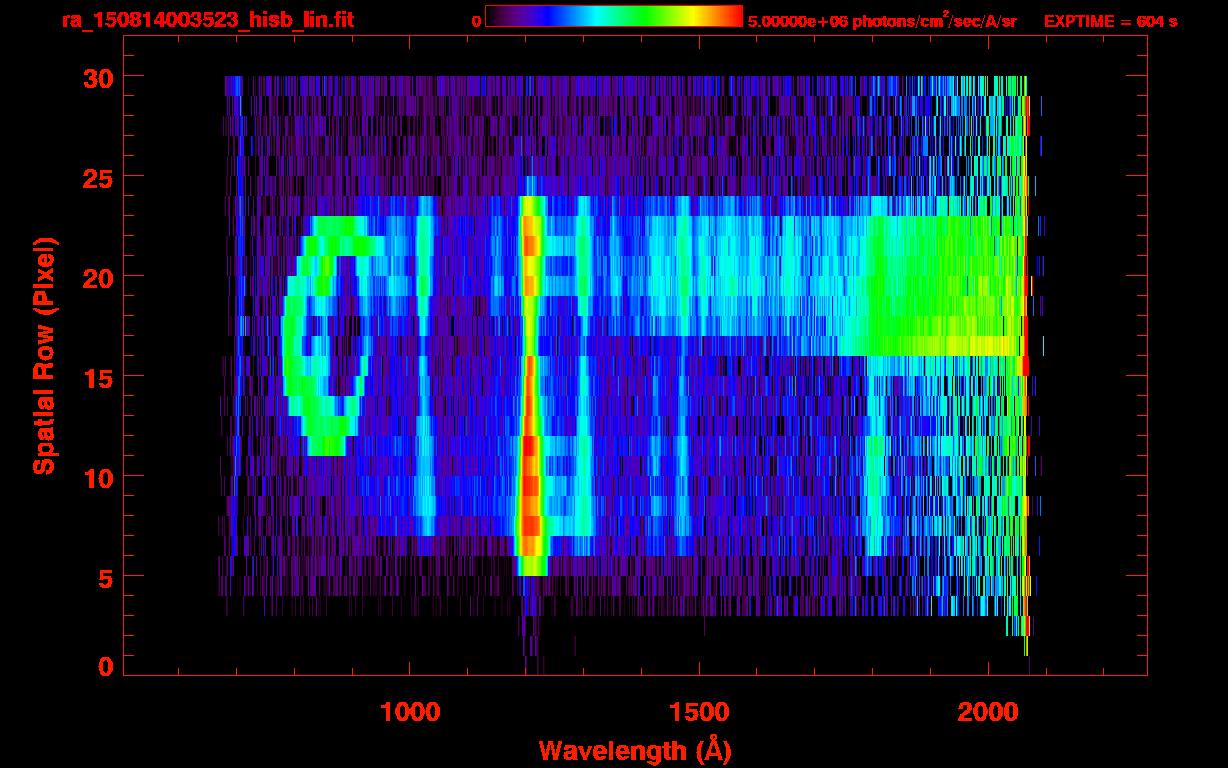Click the 1000 wavelength tick label
Screen dimensions: 1228x768
(410, 711)
